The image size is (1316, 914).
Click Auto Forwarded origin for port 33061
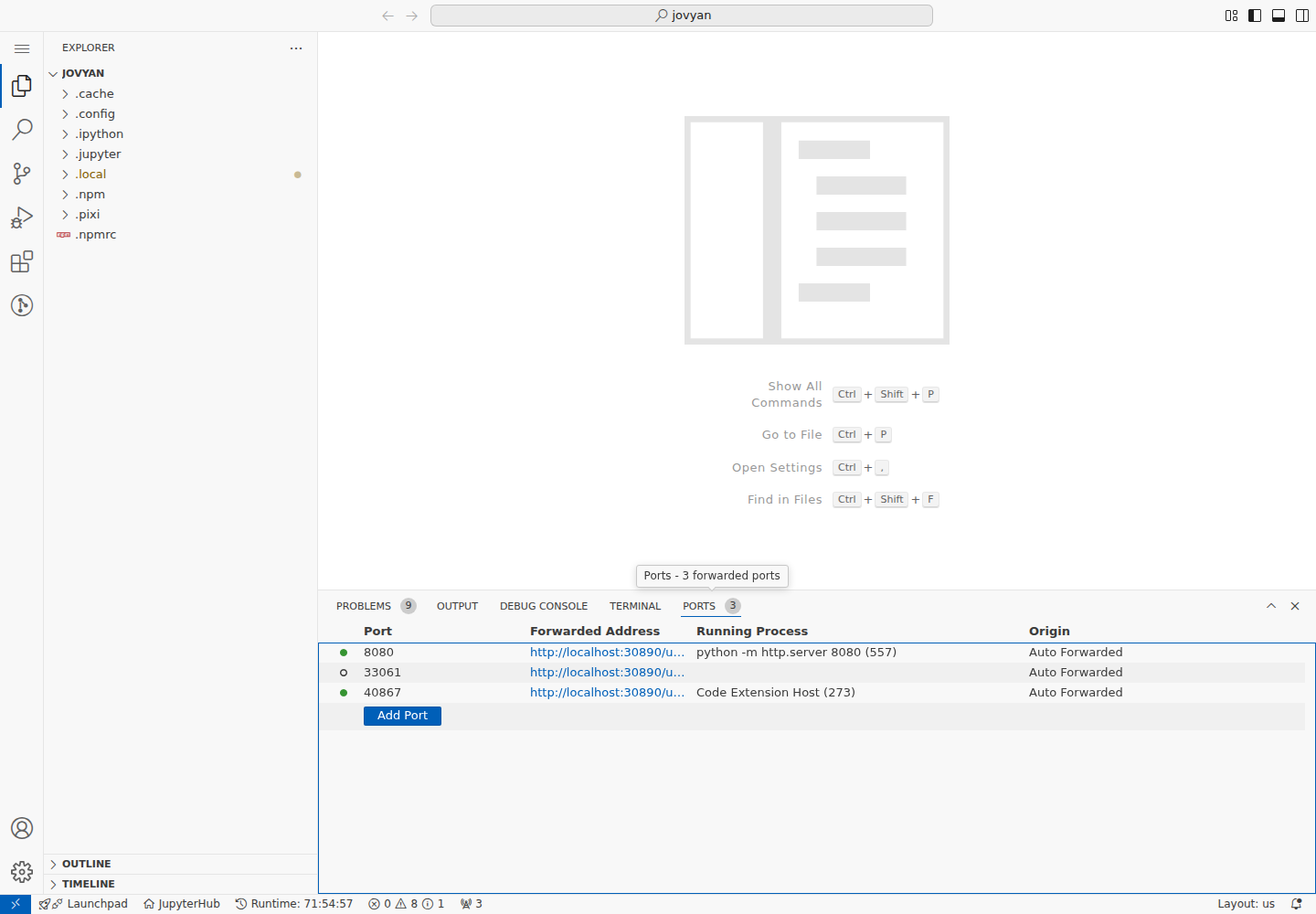(x=1076, y=673)
